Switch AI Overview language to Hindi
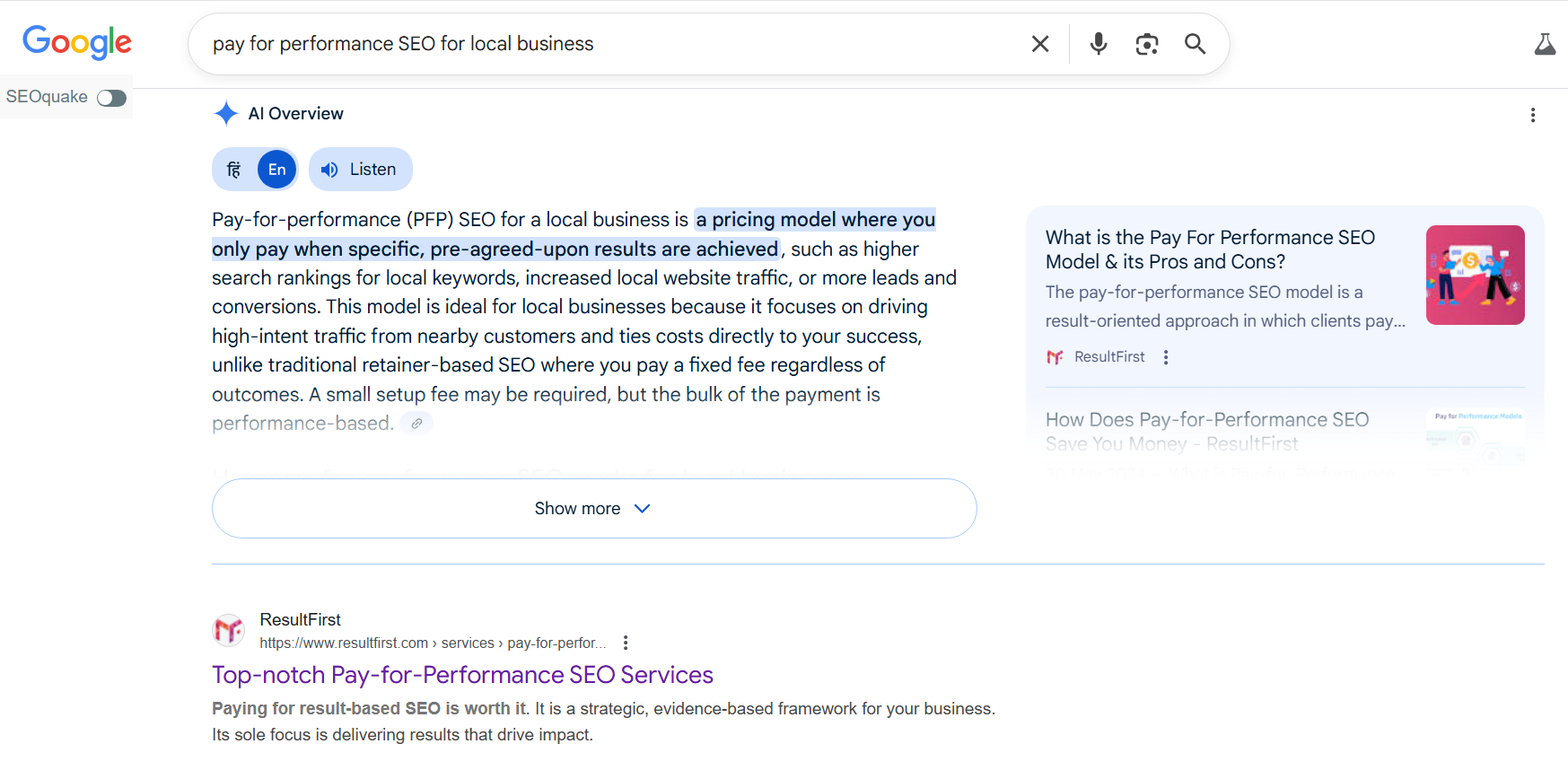1568x779 pixels. click(234, 170)
